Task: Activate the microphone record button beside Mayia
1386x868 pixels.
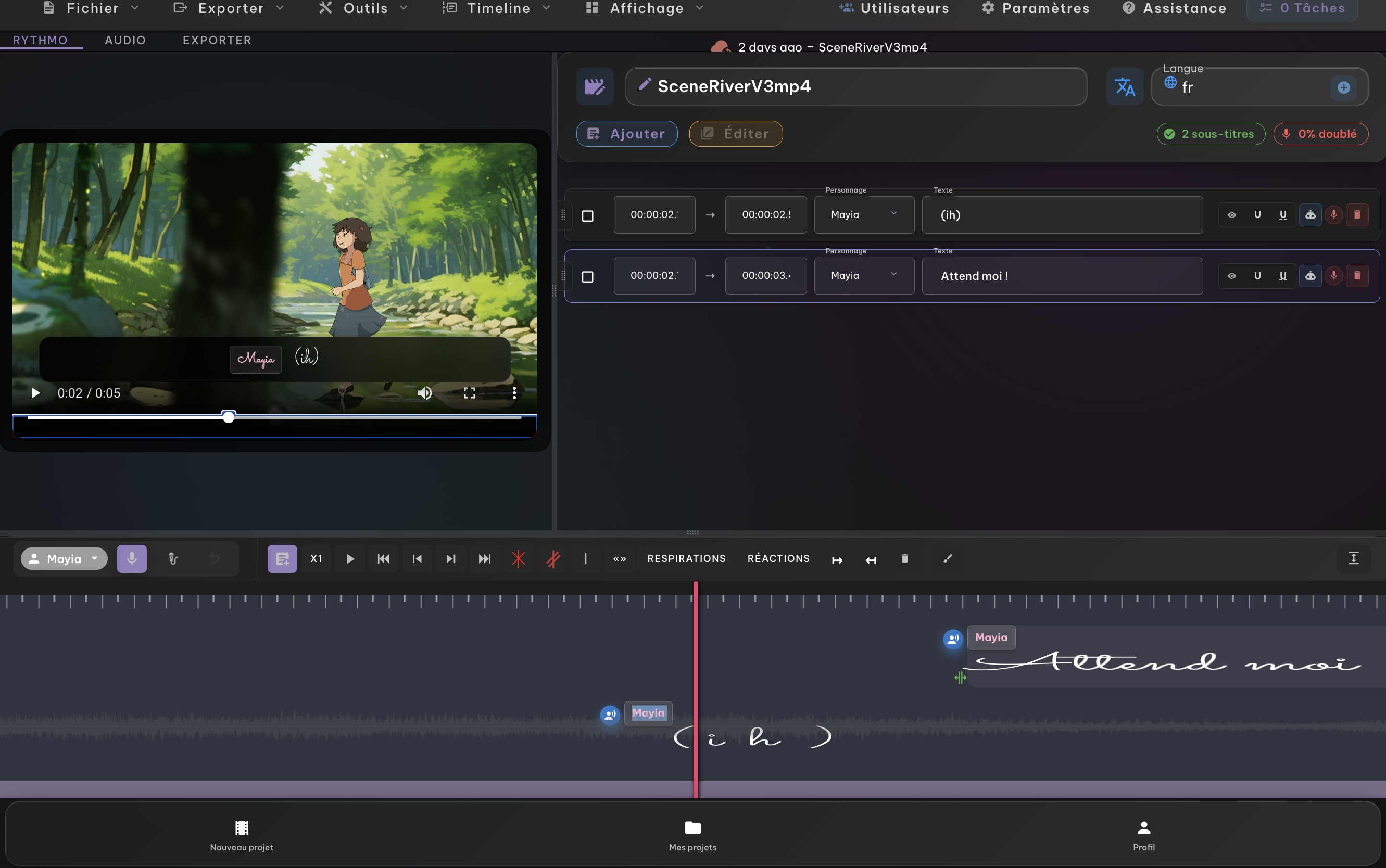Action: click(132, 558)
